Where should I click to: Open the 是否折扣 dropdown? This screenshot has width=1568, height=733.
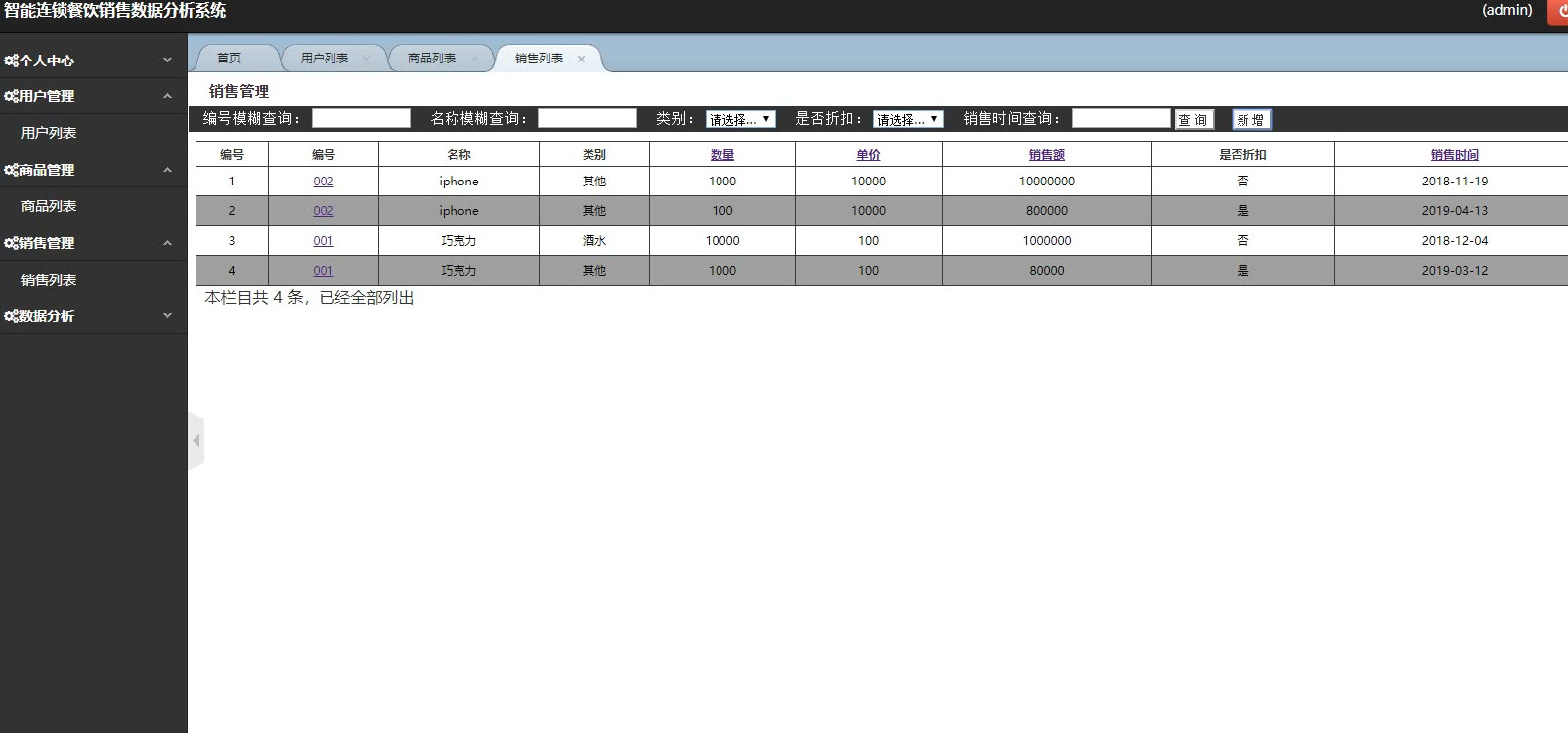click(x=908, y=119)
